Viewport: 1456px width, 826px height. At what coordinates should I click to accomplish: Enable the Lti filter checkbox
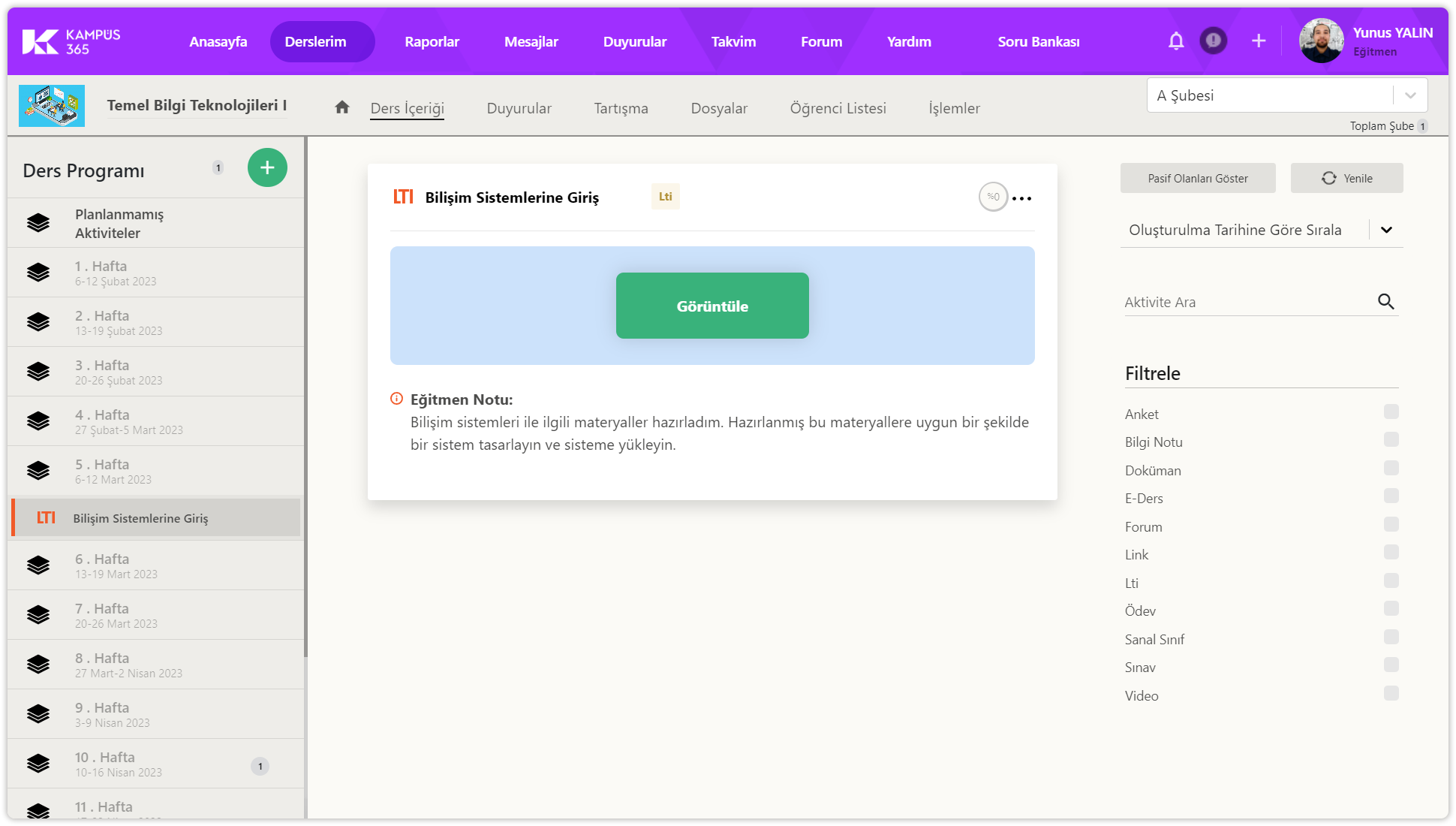click(1391, 580)
